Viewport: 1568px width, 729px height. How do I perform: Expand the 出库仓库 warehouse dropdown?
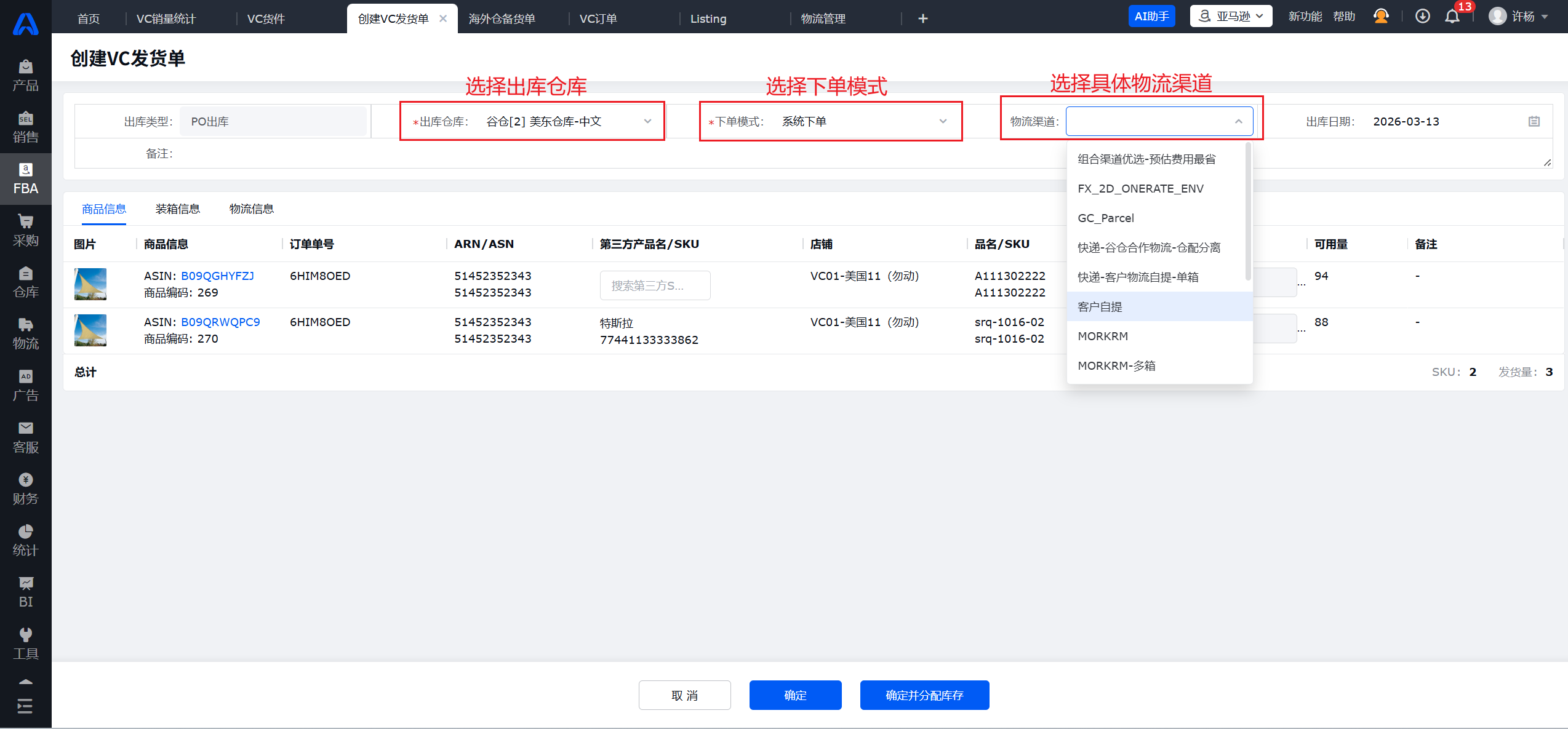pyautogui.click(x=647, y=122)
